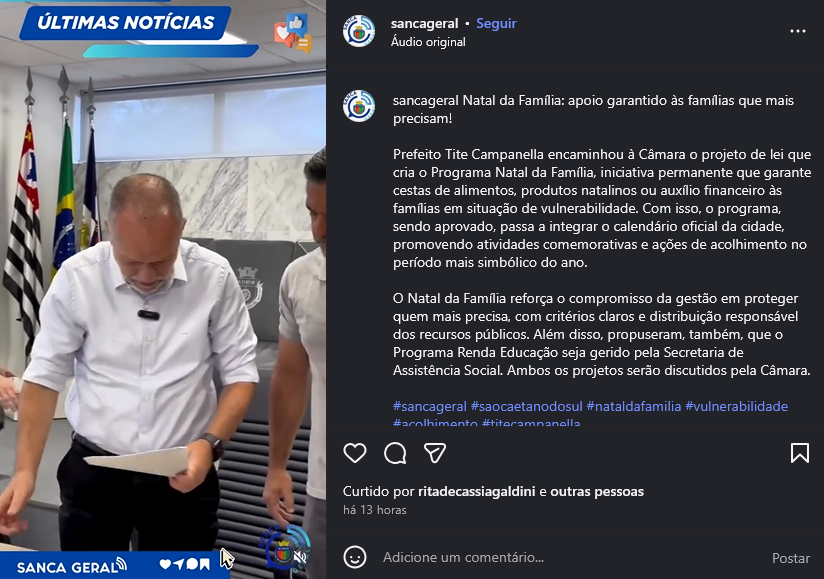Open the #vulnerabilidade hashtag
Screen dimensions: 824x579
point(737,406)
